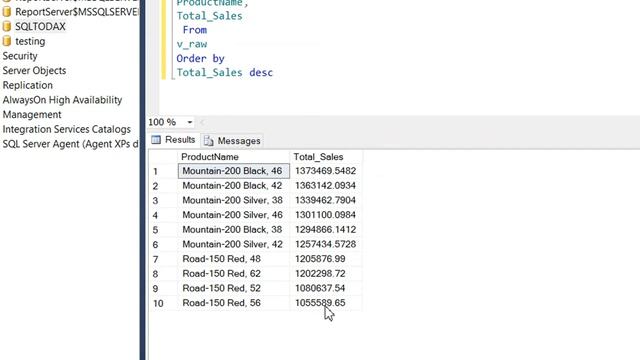Click the ReportServer database cylinder icon

pyautogui.click(x=7, y=12)
